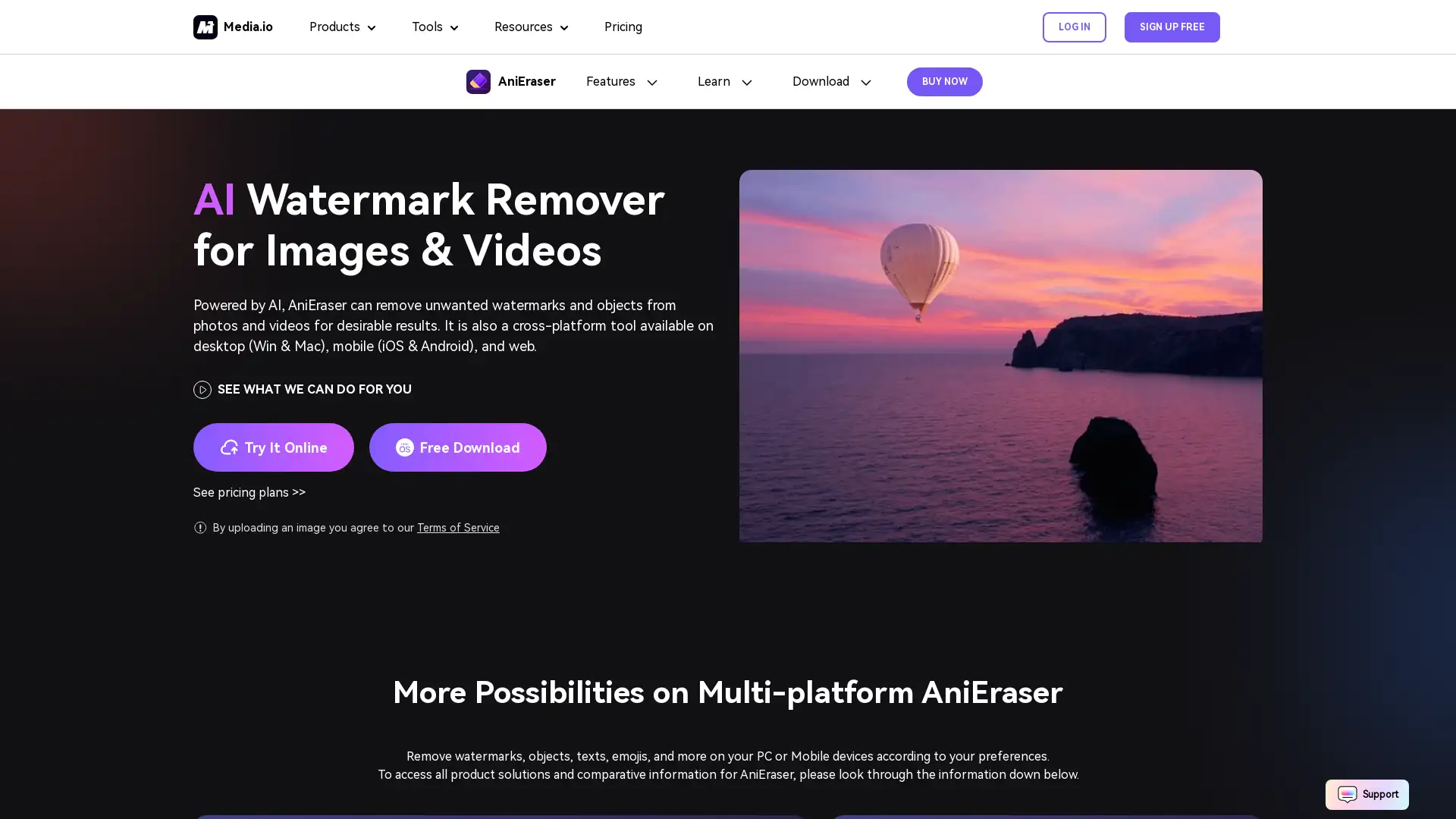Click the LOG IN button
Screen dimensions: 1456x819
click(1074, 27)
